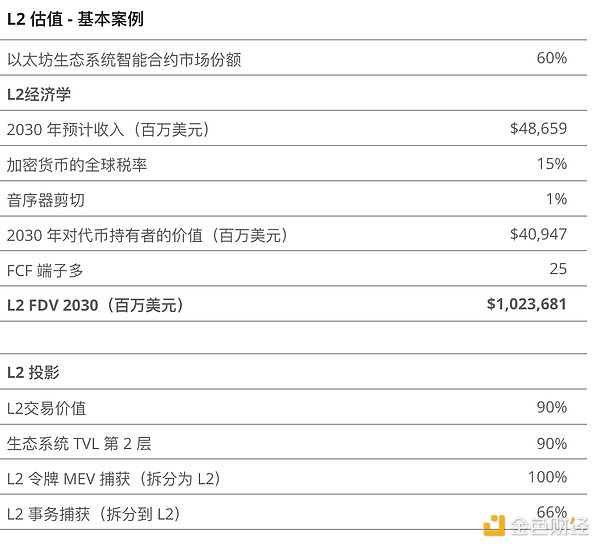The height and width of the screenshot is (547, 600).
Task: Select the $1,023,681 FDV total
Action: [526, 303]
